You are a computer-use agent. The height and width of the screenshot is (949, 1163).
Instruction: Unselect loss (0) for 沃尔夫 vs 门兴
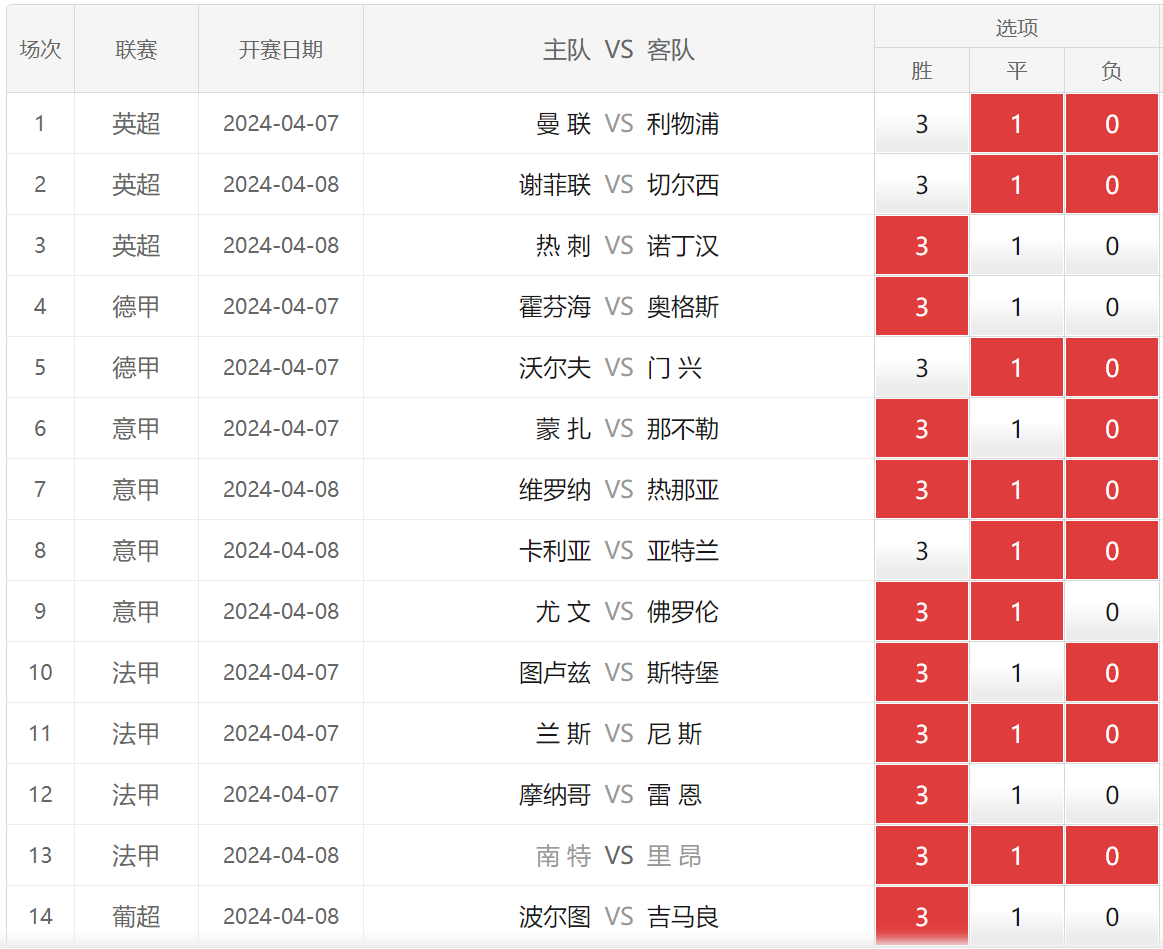click(1111, 367)
